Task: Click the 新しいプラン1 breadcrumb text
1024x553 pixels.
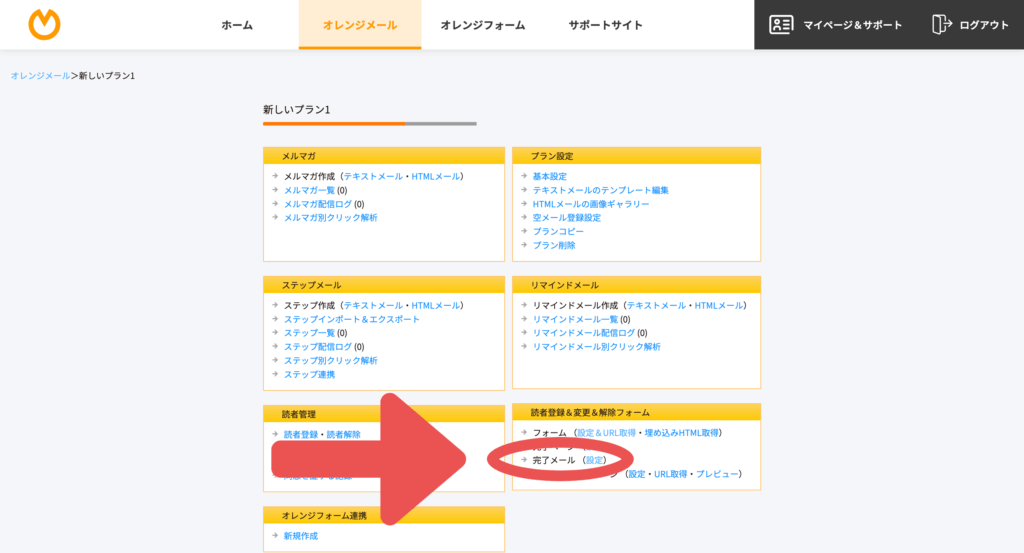Action: tap(107, 76)
